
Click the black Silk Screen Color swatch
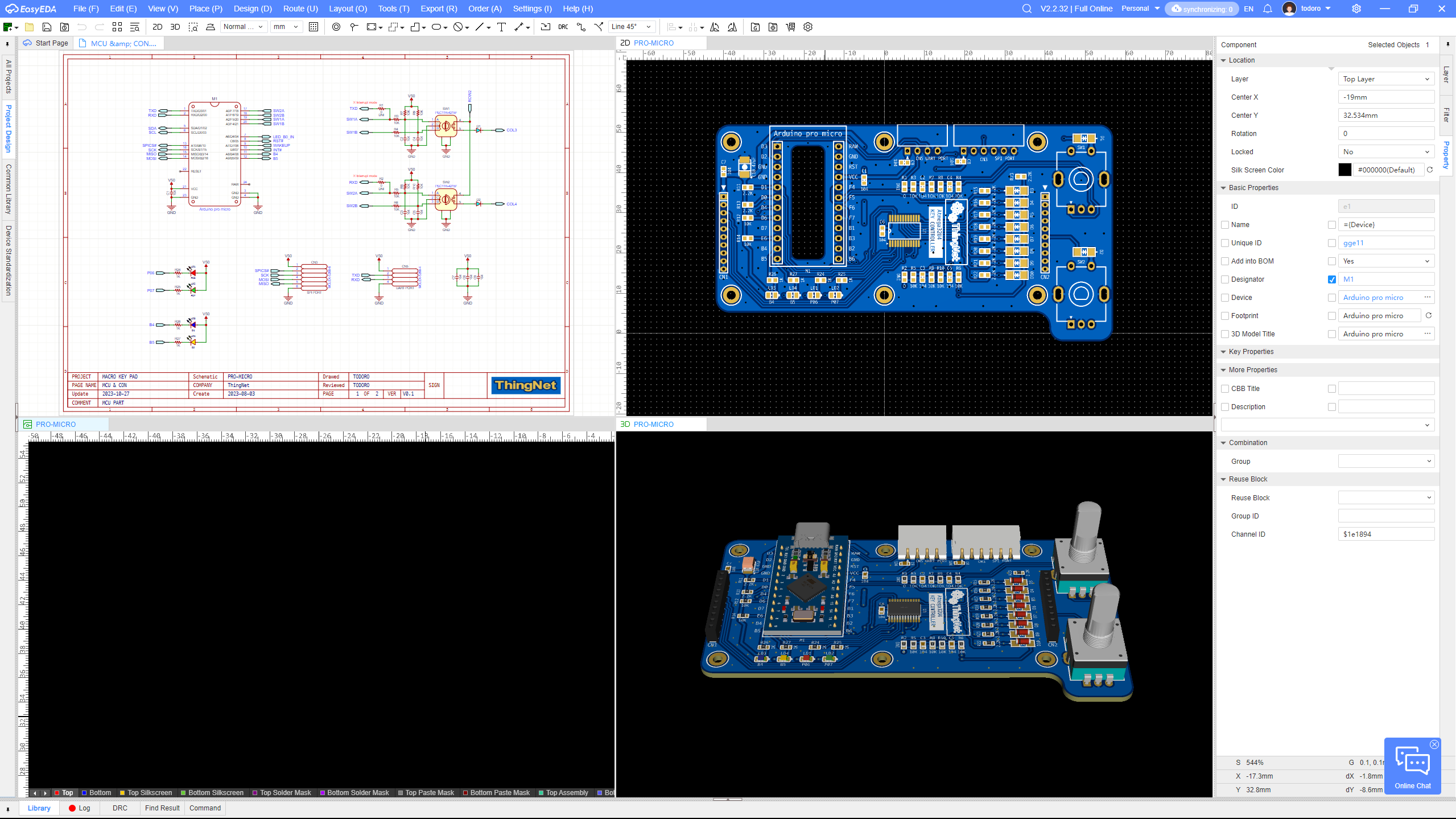pos(1345,170)
